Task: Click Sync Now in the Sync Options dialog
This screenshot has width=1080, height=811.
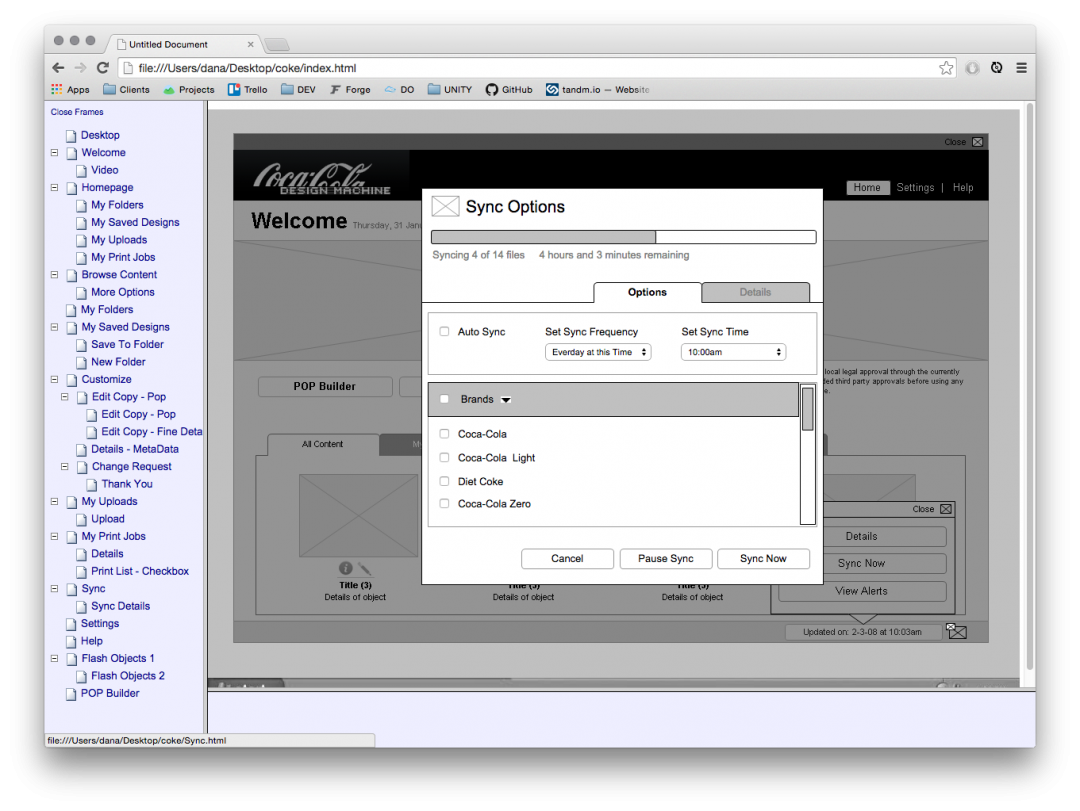Action: pos(763,559)
